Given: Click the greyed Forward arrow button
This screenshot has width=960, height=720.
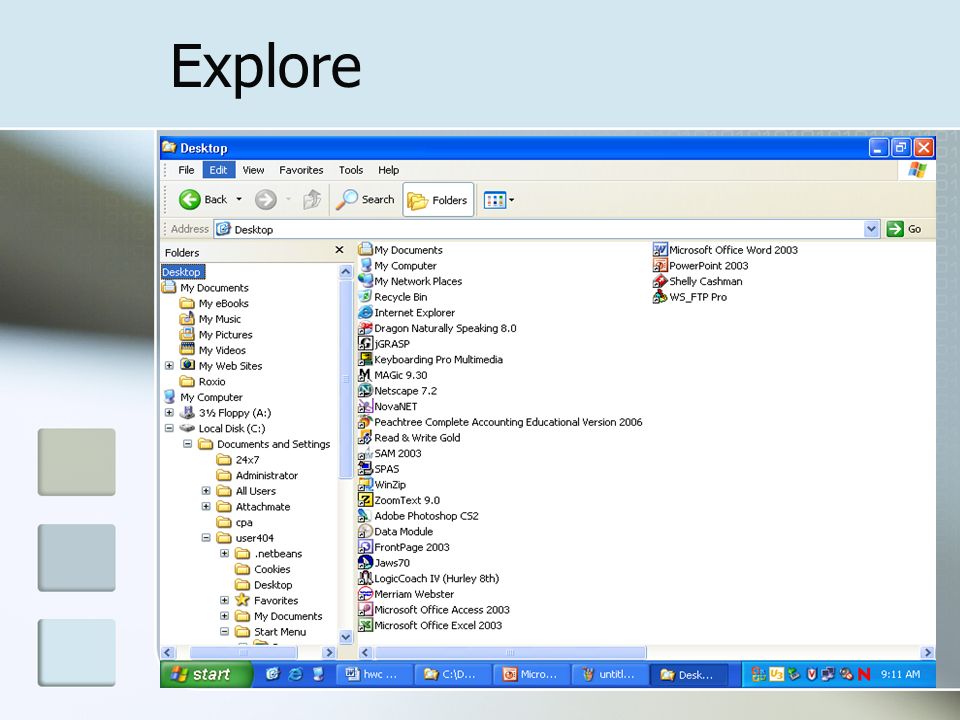Looking at the screenshot, I should coord(266,199).
